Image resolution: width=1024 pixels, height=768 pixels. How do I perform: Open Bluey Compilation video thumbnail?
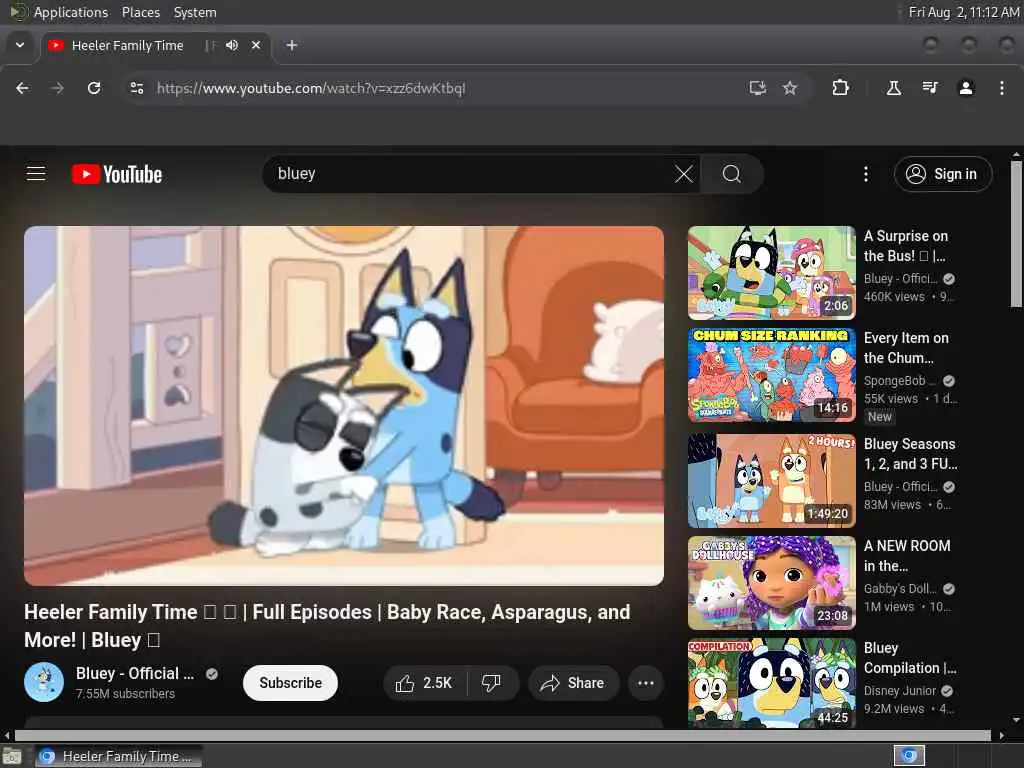[x=772, y=683]
